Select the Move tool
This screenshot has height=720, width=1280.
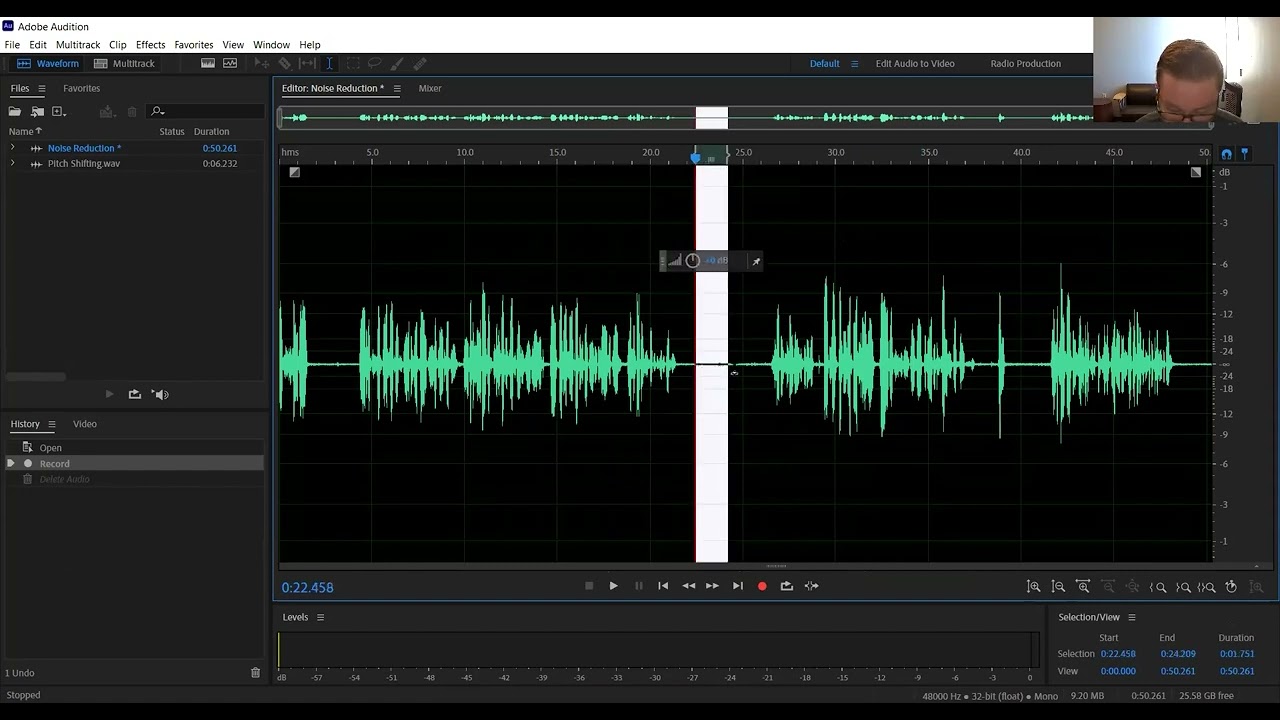(x=262, y=63)
